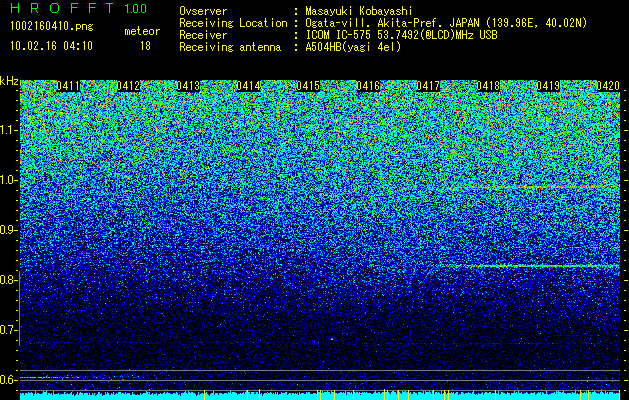Click the kHz axis unit label

click(9, 81)
